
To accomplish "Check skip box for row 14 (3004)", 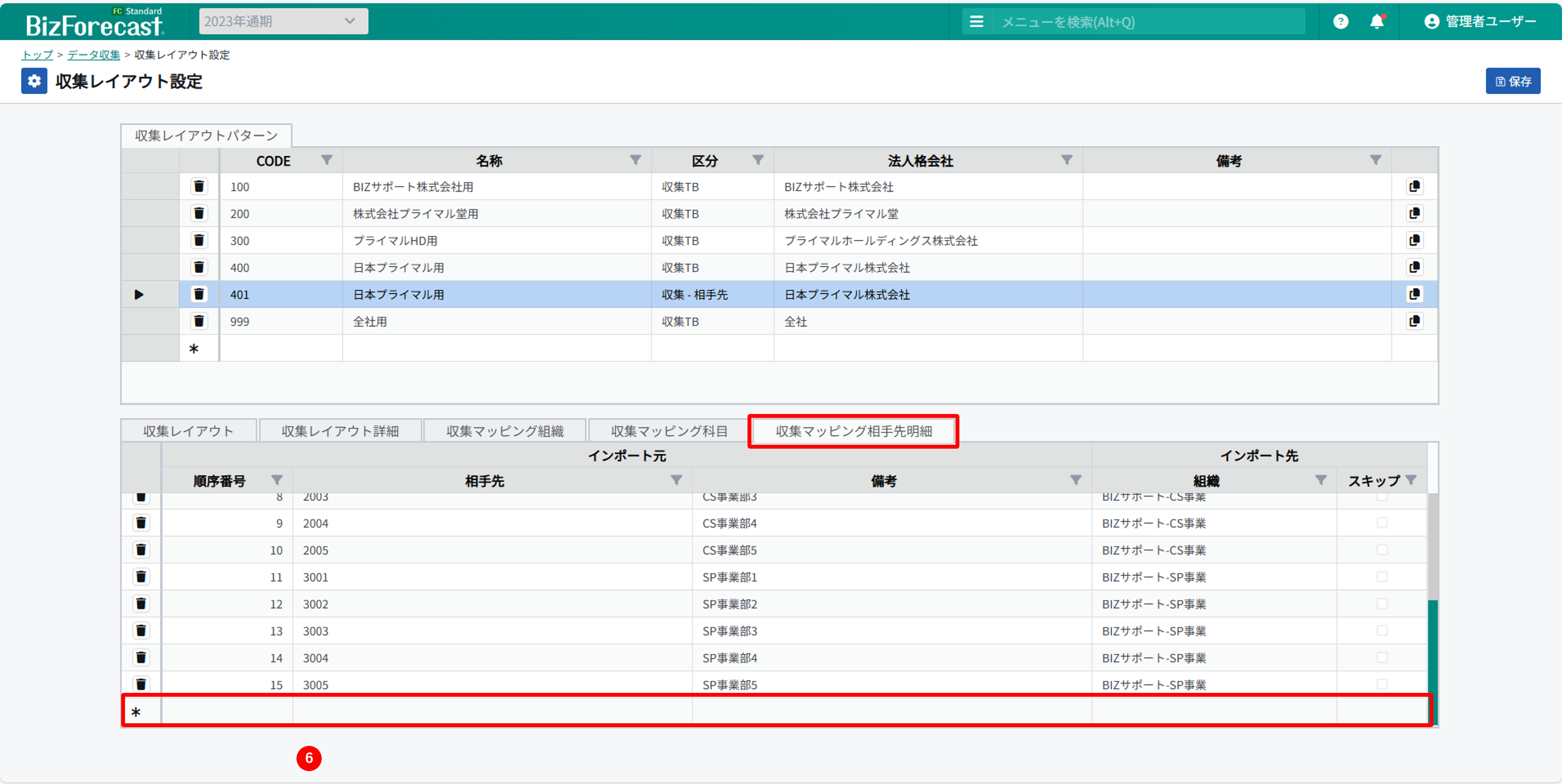I will pyautogui.click(x=1382, y=657).
